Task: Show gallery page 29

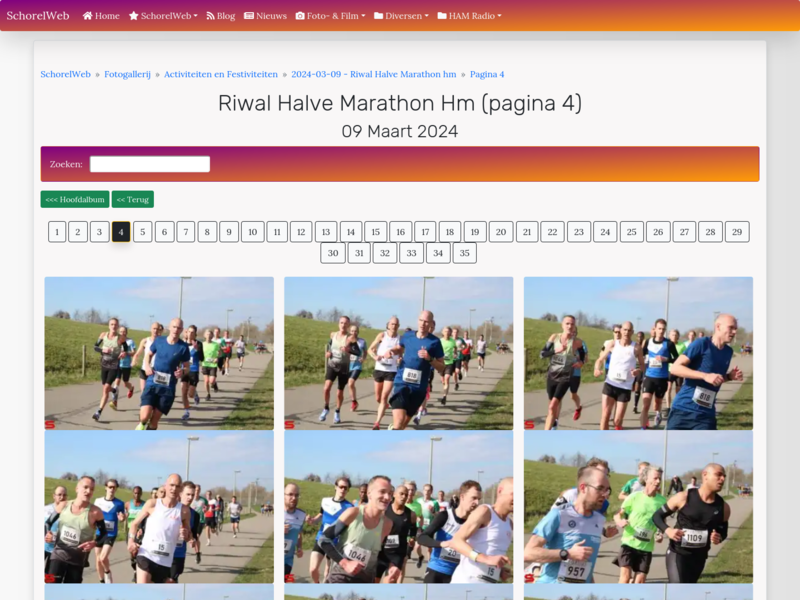Action: (737, 232)
